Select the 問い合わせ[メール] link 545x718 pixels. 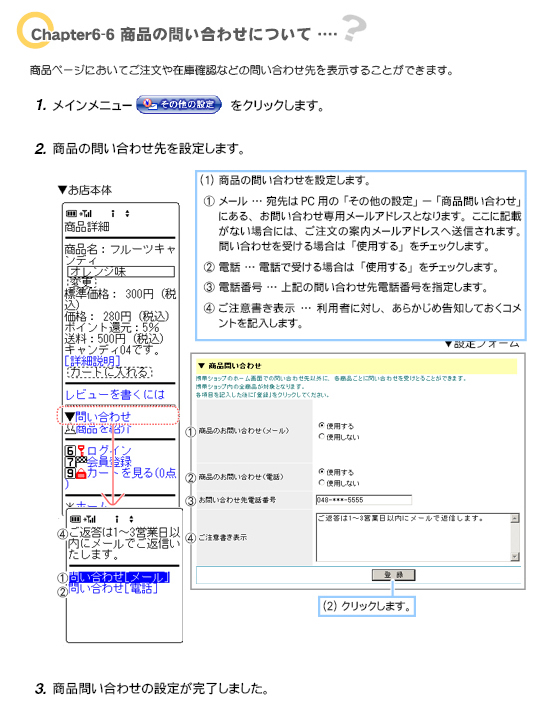119,577
